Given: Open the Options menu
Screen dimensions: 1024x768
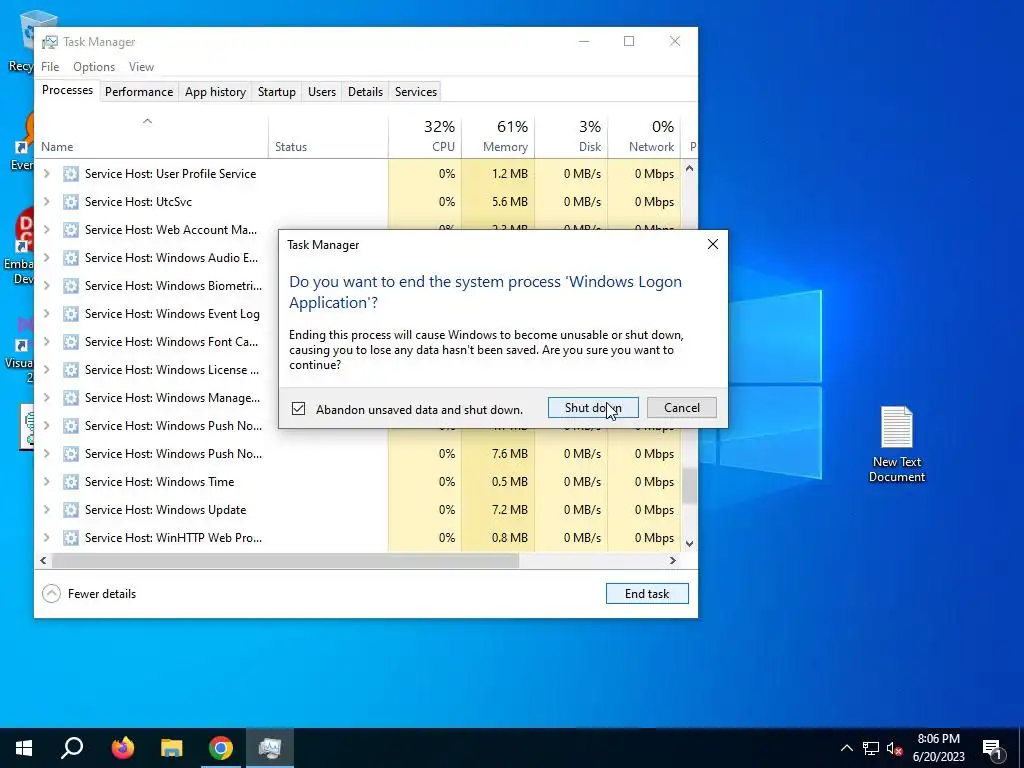Looking at the screenshot, I should 94,67.
